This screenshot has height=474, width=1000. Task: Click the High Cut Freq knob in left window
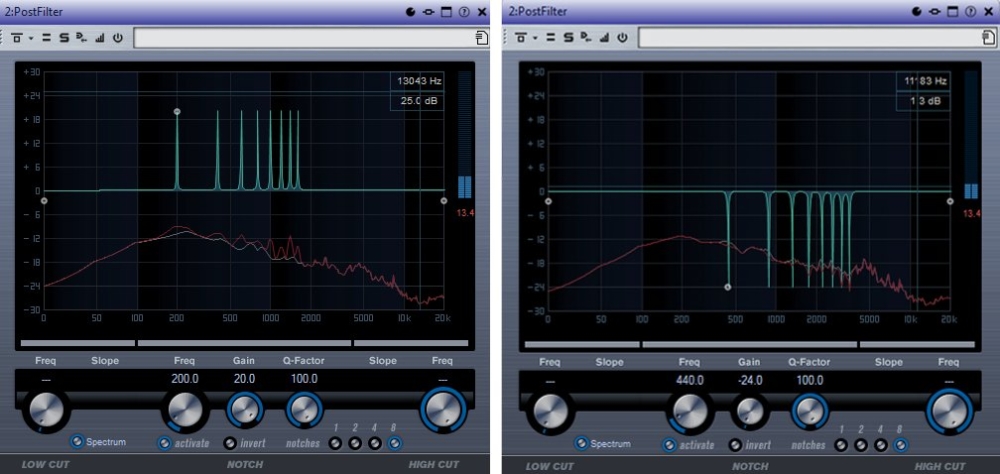443,410
